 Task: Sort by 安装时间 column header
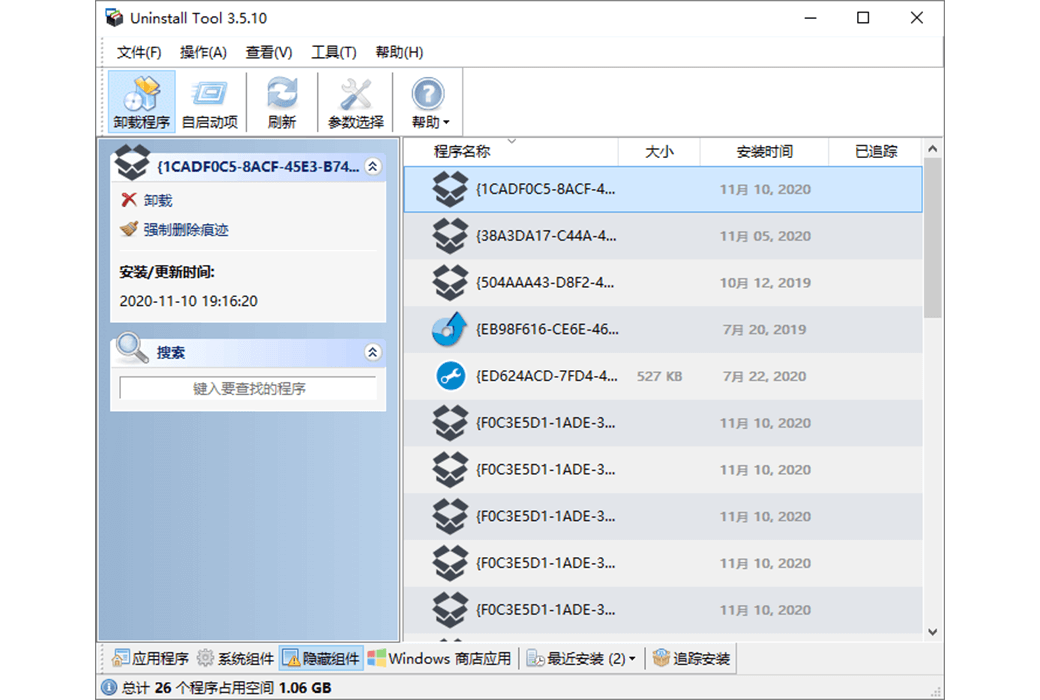coord(764,152)
